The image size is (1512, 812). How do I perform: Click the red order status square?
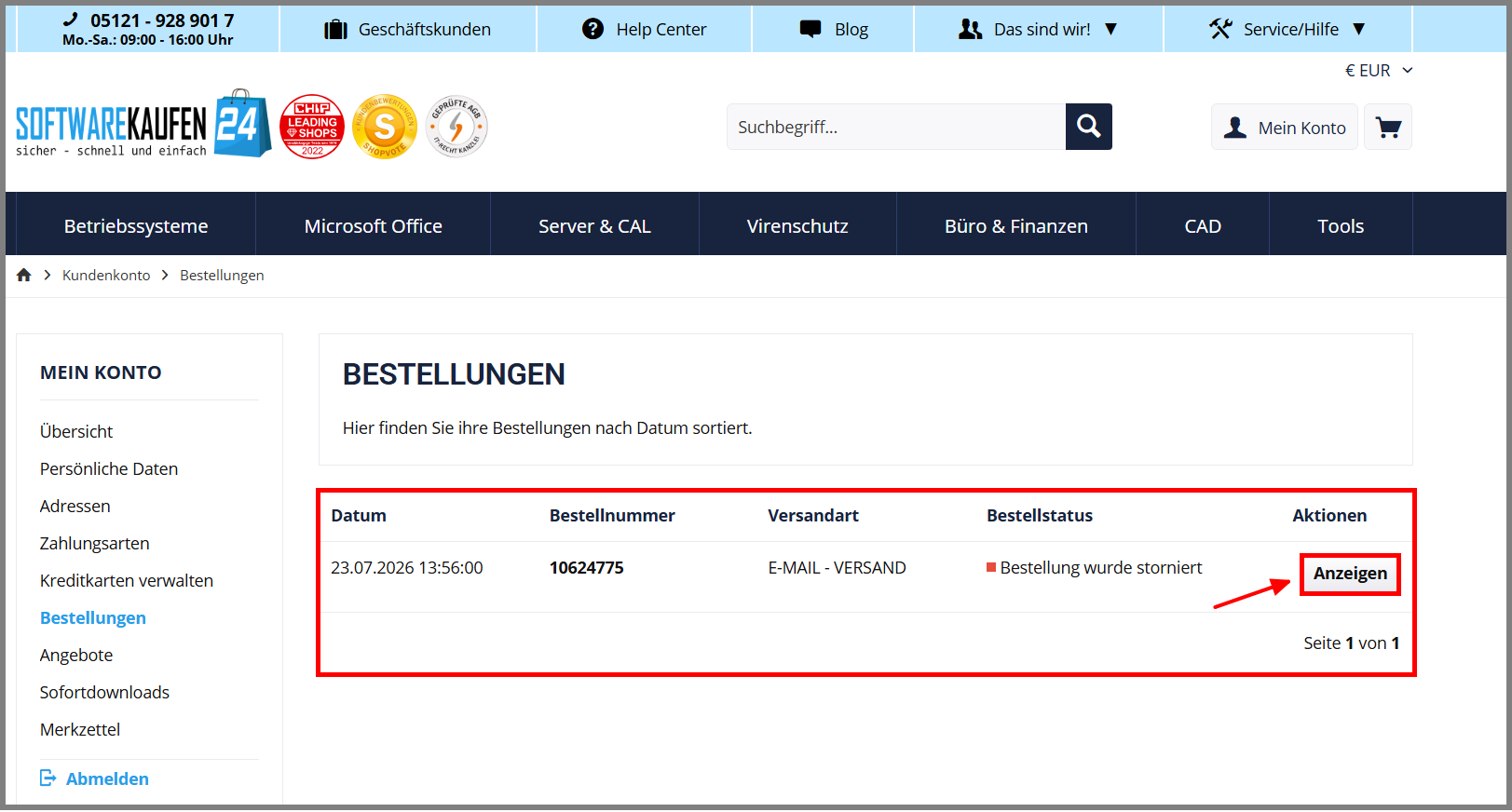click(991, 567)
